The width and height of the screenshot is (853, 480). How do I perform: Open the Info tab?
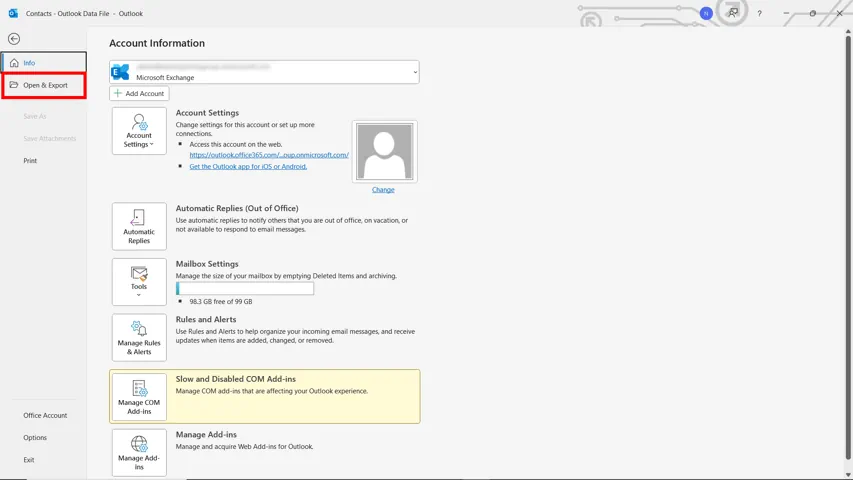click(x=44, y=63)
